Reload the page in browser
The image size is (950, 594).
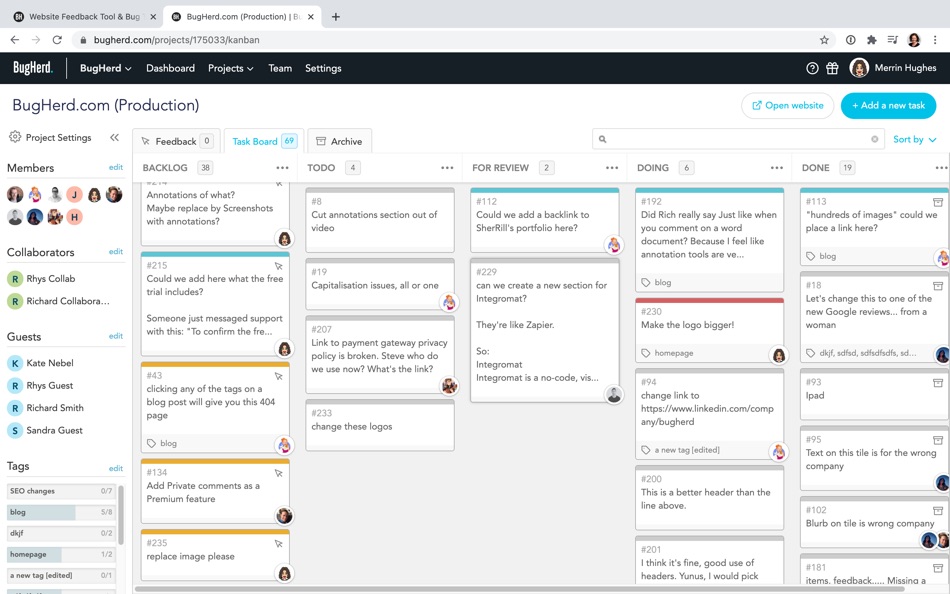57,40
